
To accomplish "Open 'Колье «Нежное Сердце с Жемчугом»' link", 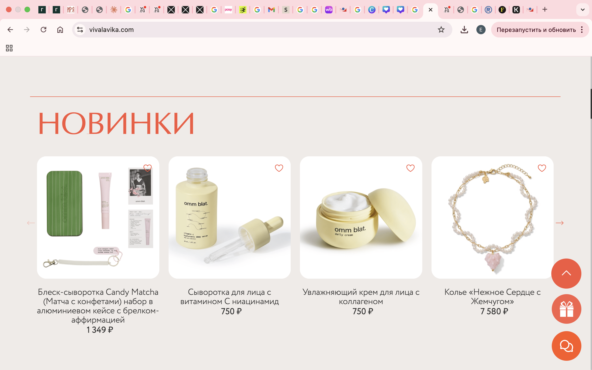I will click(492, 297).
